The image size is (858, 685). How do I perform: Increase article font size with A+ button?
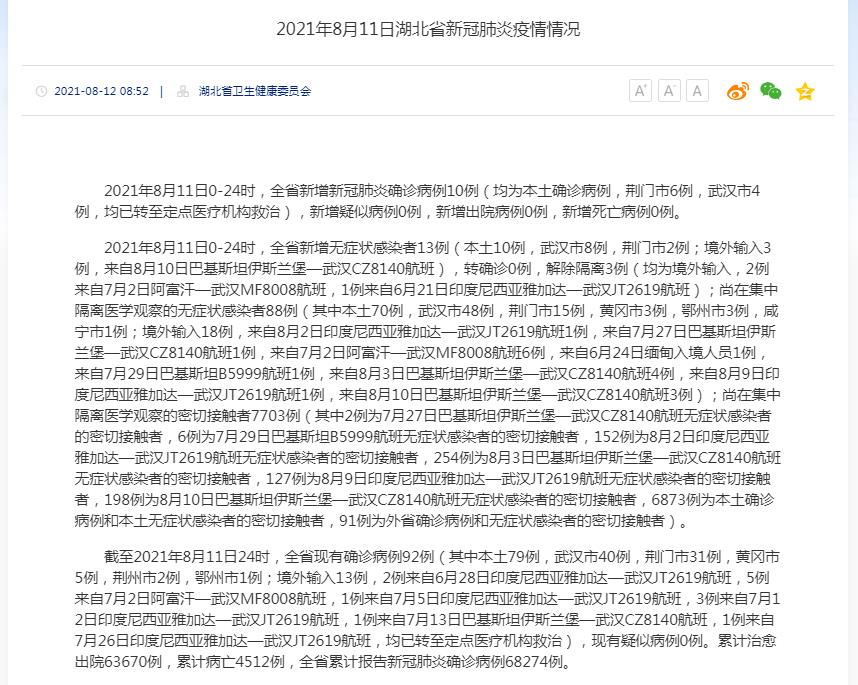640,91
